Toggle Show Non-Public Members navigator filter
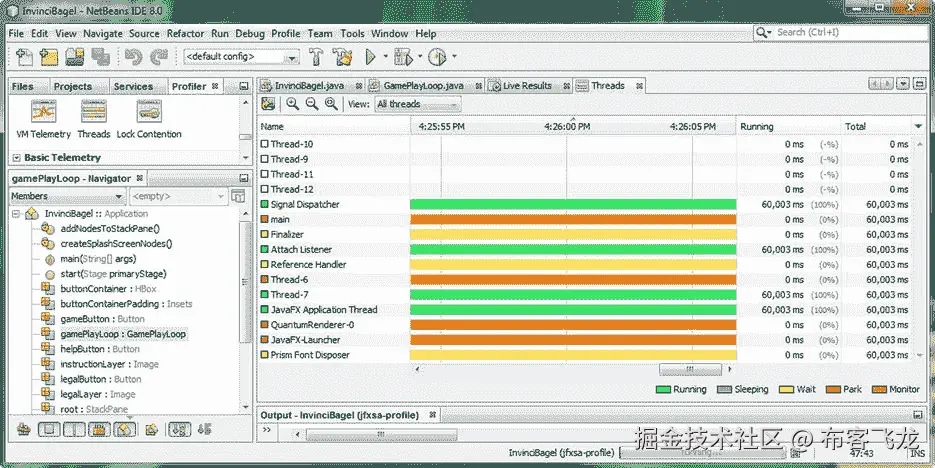 100,429
